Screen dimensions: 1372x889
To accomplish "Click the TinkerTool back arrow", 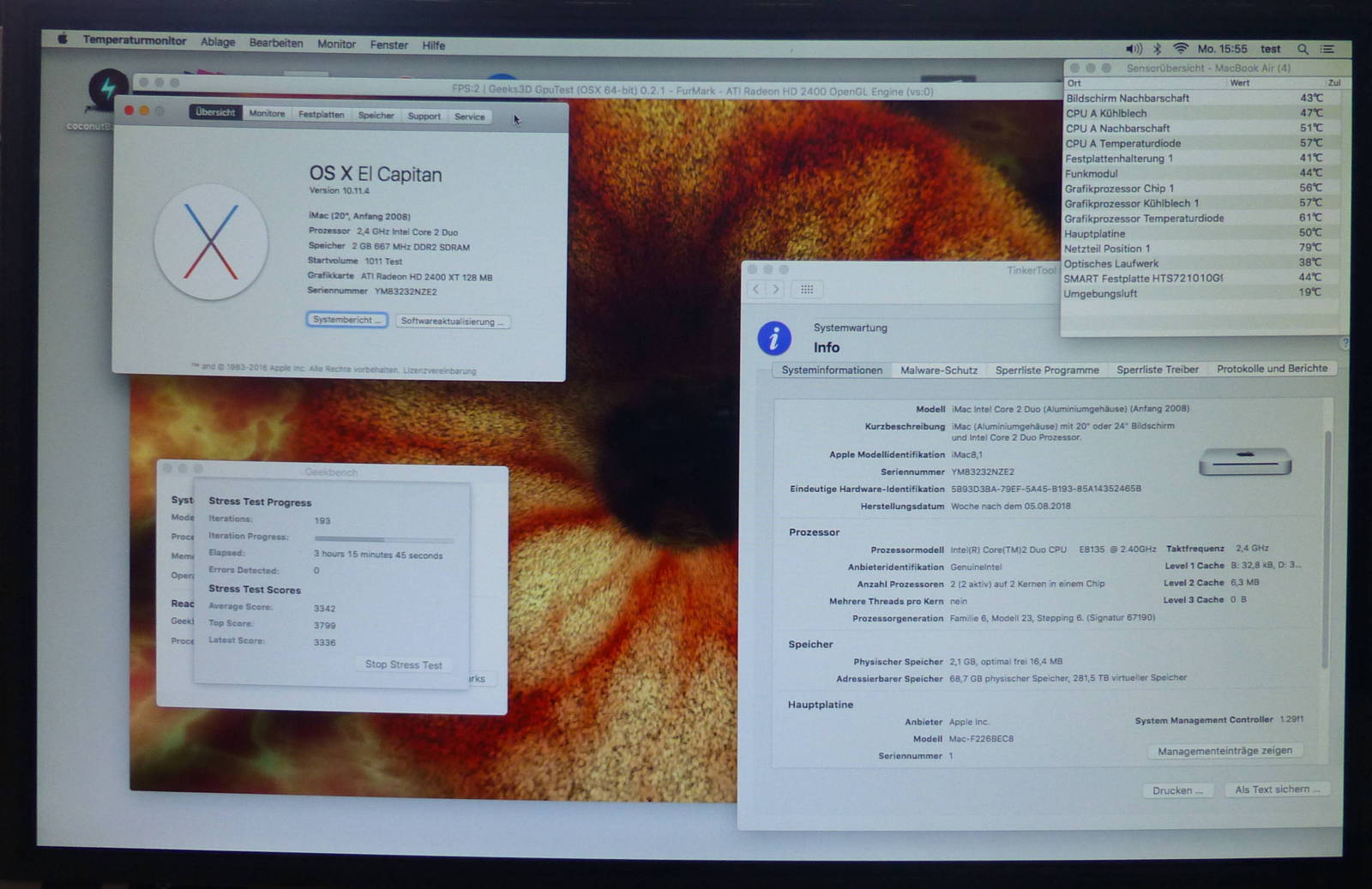I will pos(755,290).
